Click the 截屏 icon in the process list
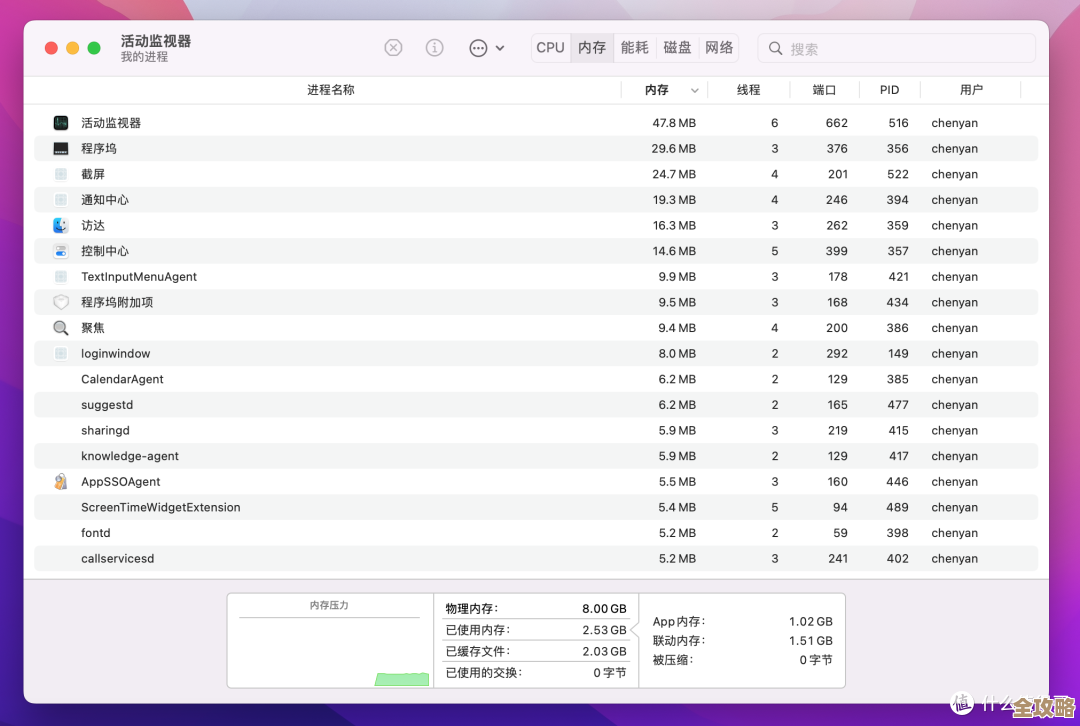This screenshot has width=1080, height=726. click(x=60, y=174)
